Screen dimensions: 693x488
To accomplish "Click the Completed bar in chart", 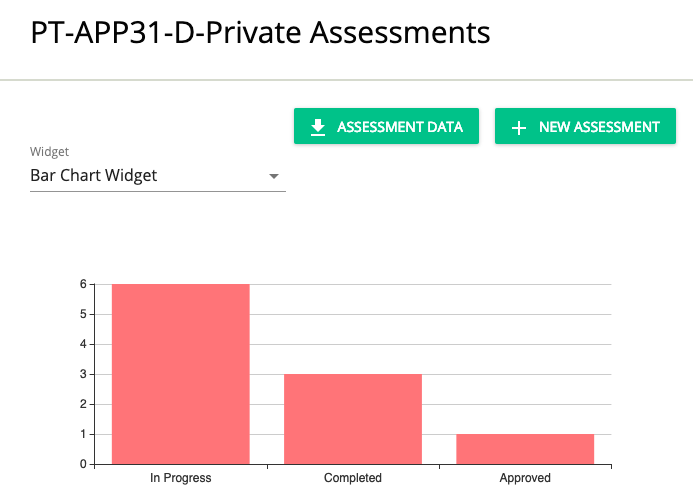I will 353,419.
